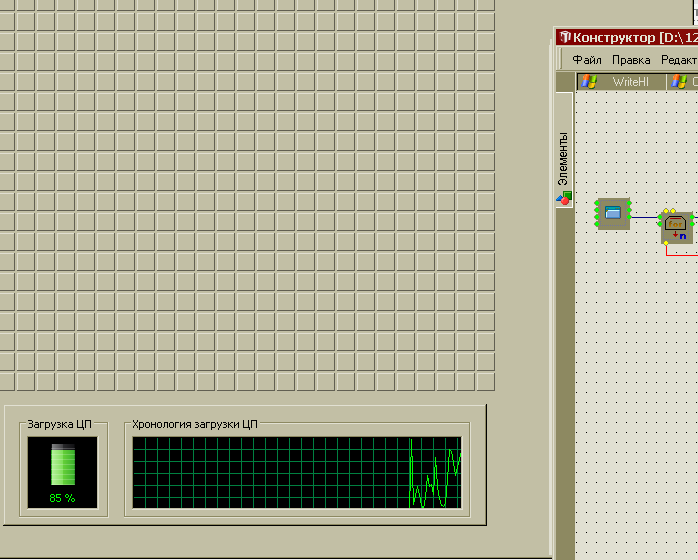
Task: Click the colored shapes icon under Элементы
Action: (x=564, y=199)
